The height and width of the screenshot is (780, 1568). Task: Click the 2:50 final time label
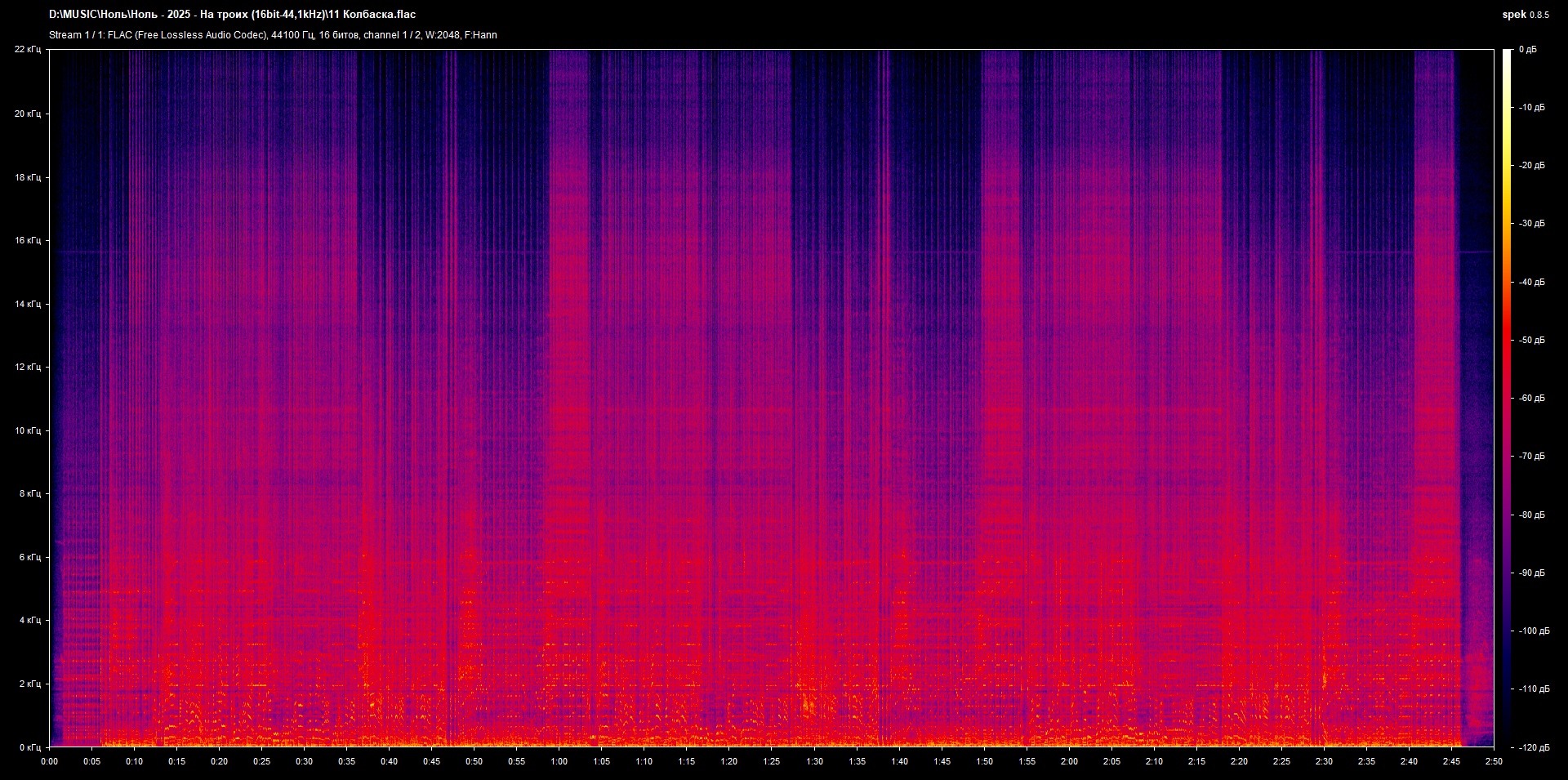point(1494,760)
